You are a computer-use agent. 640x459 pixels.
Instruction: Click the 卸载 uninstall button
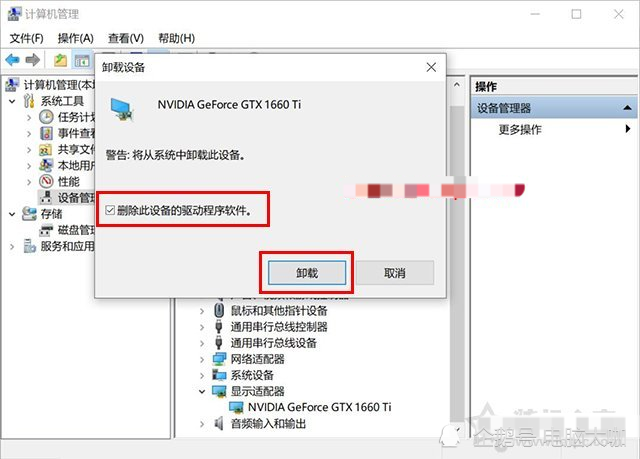307,273
